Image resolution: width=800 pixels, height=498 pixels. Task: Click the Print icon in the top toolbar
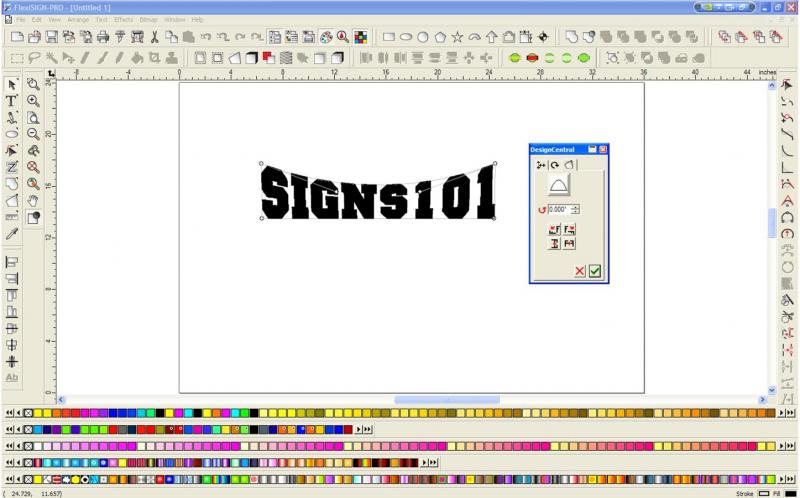click(103, 37)
